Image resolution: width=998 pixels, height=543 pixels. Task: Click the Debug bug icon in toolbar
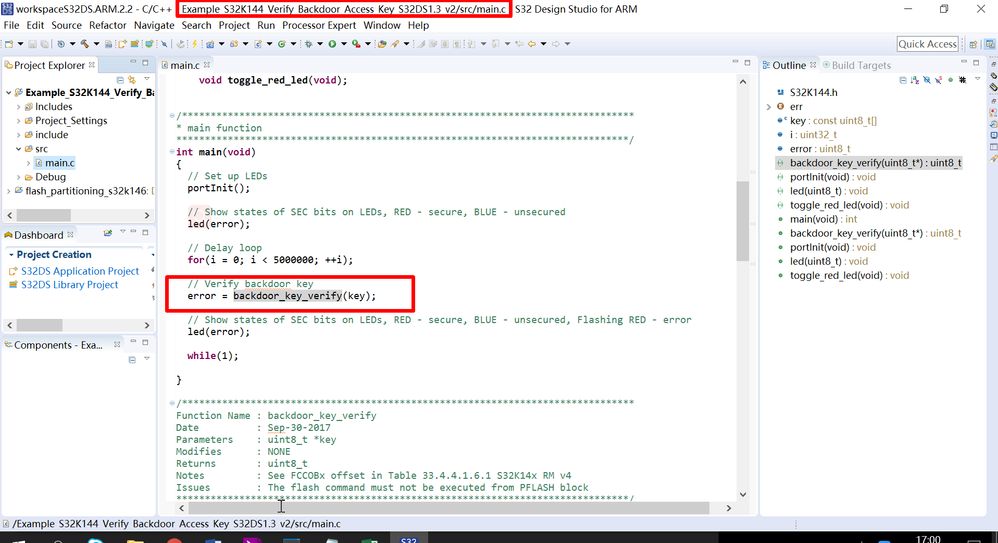(308, 44)
